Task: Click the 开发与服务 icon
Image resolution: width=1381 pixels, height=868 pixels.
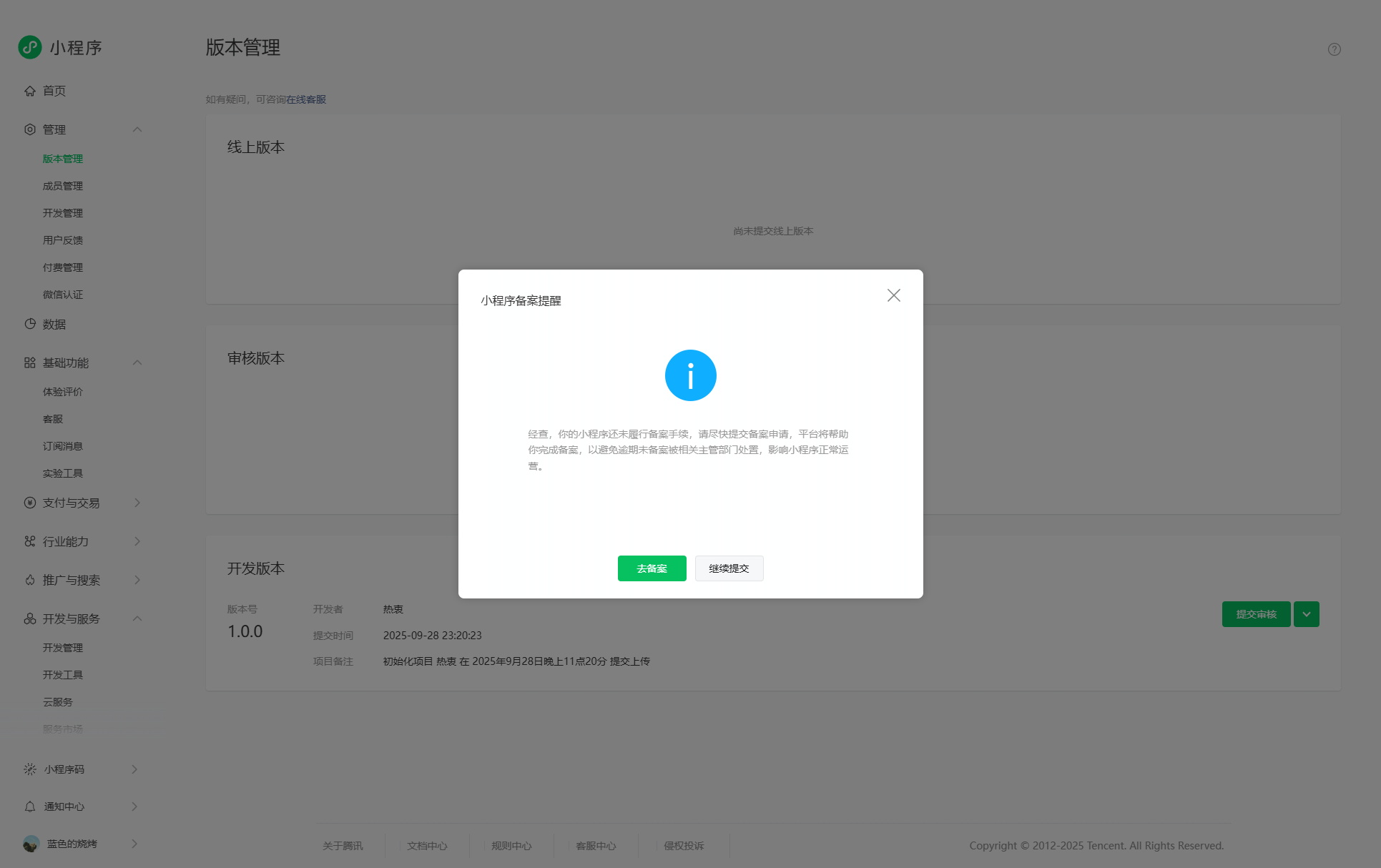Action: coord(30,618)
